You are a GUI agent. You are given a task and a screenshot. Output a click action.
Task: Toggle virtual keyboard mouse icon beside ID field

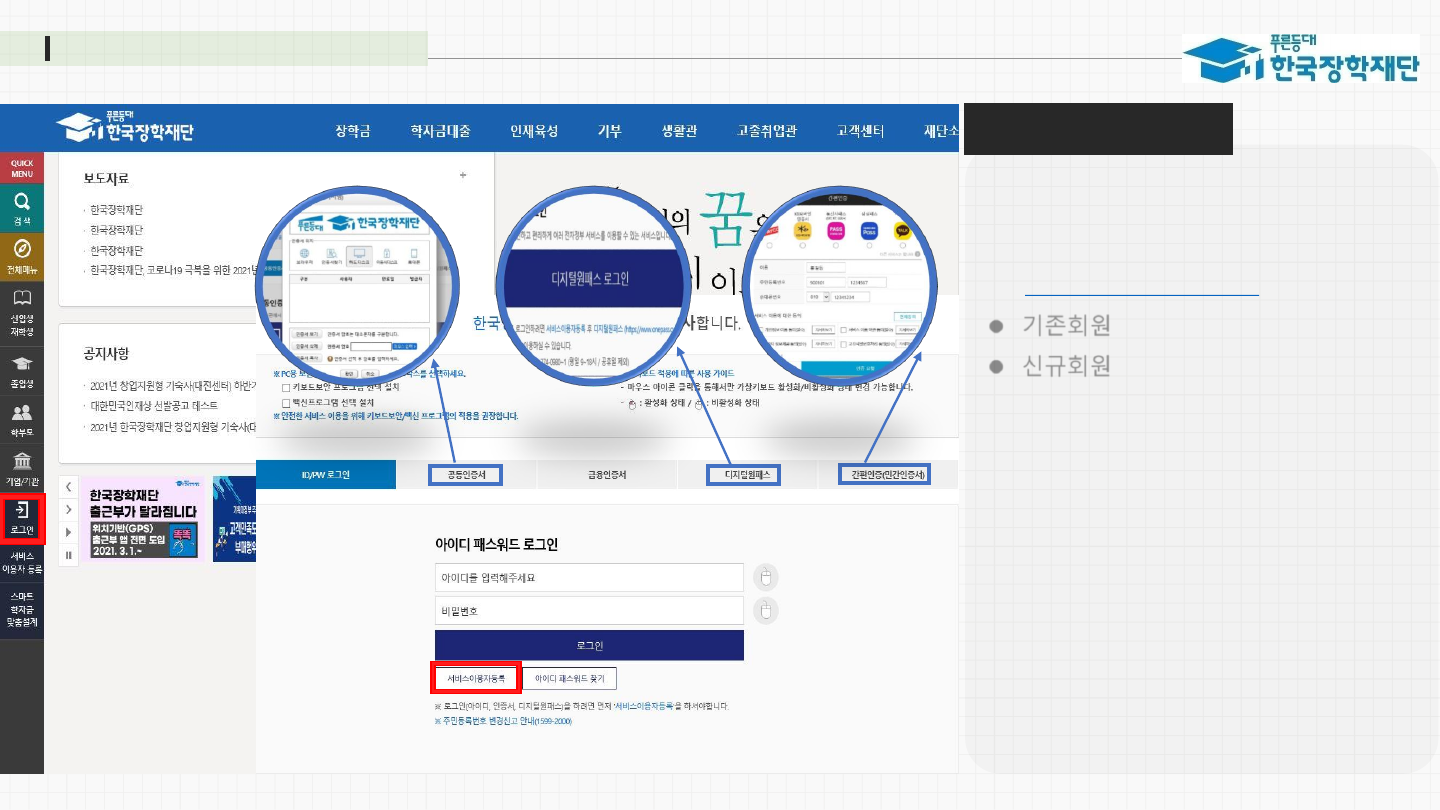pyautogui.click(x=765, y=577)
